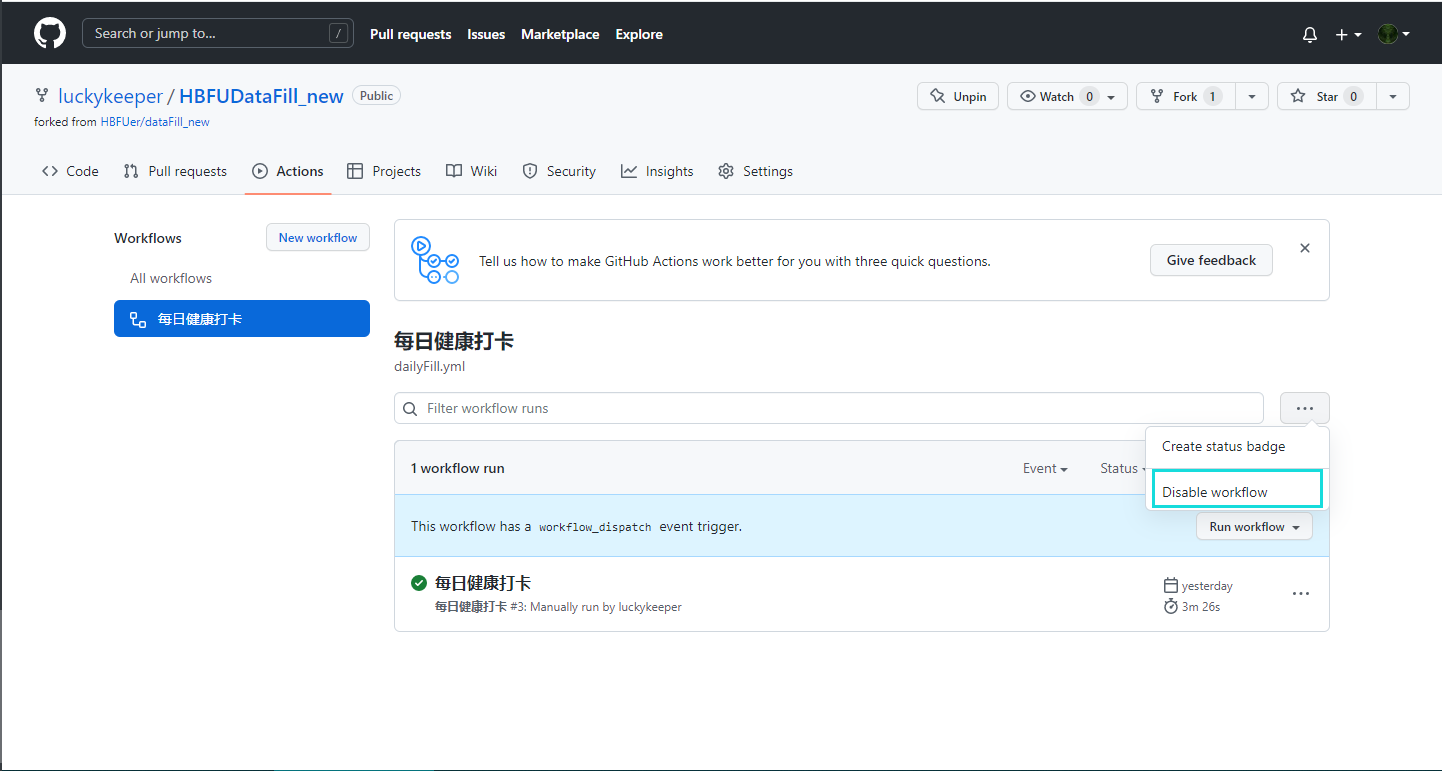This screenshot has width=1442, height=771.
Task: Click the workflow options three-dot button
Action: (1305, 408)
